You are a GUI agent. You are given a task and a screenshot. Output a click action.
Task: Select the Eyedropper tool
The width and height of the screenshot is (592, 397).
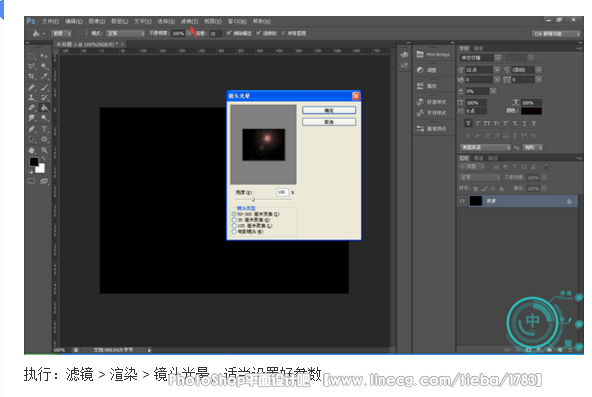point(45,77)
